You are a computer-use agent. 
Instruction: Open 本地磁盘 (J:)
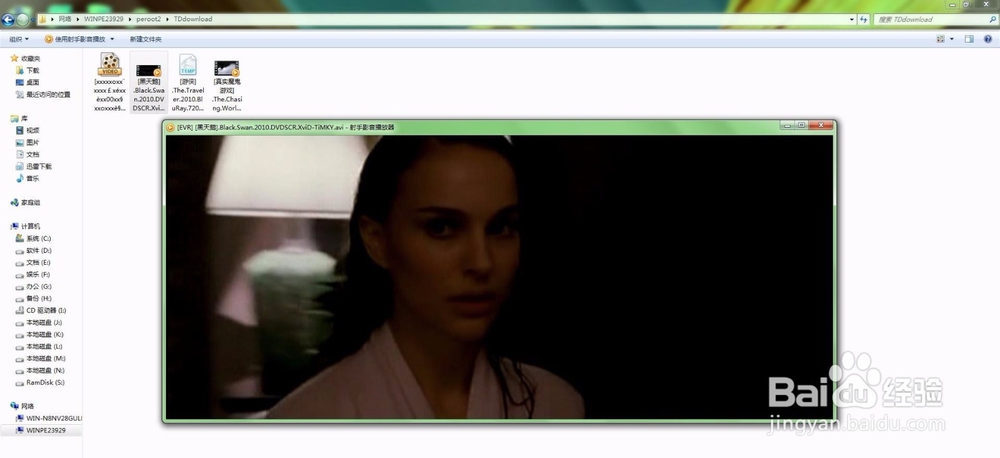pyautogui.click(x=39, y=323)
